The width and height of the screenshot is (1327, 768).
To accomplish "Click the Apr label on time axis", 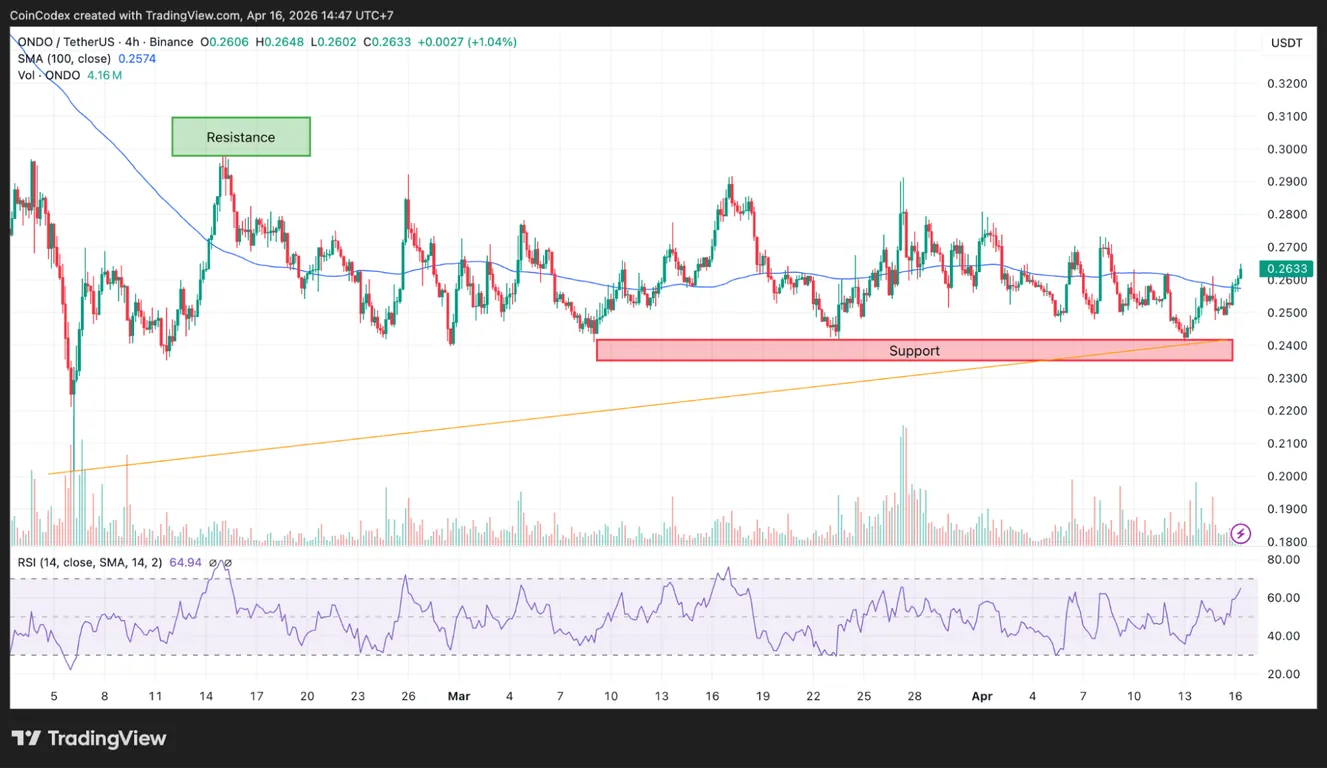I will point(982,696).
